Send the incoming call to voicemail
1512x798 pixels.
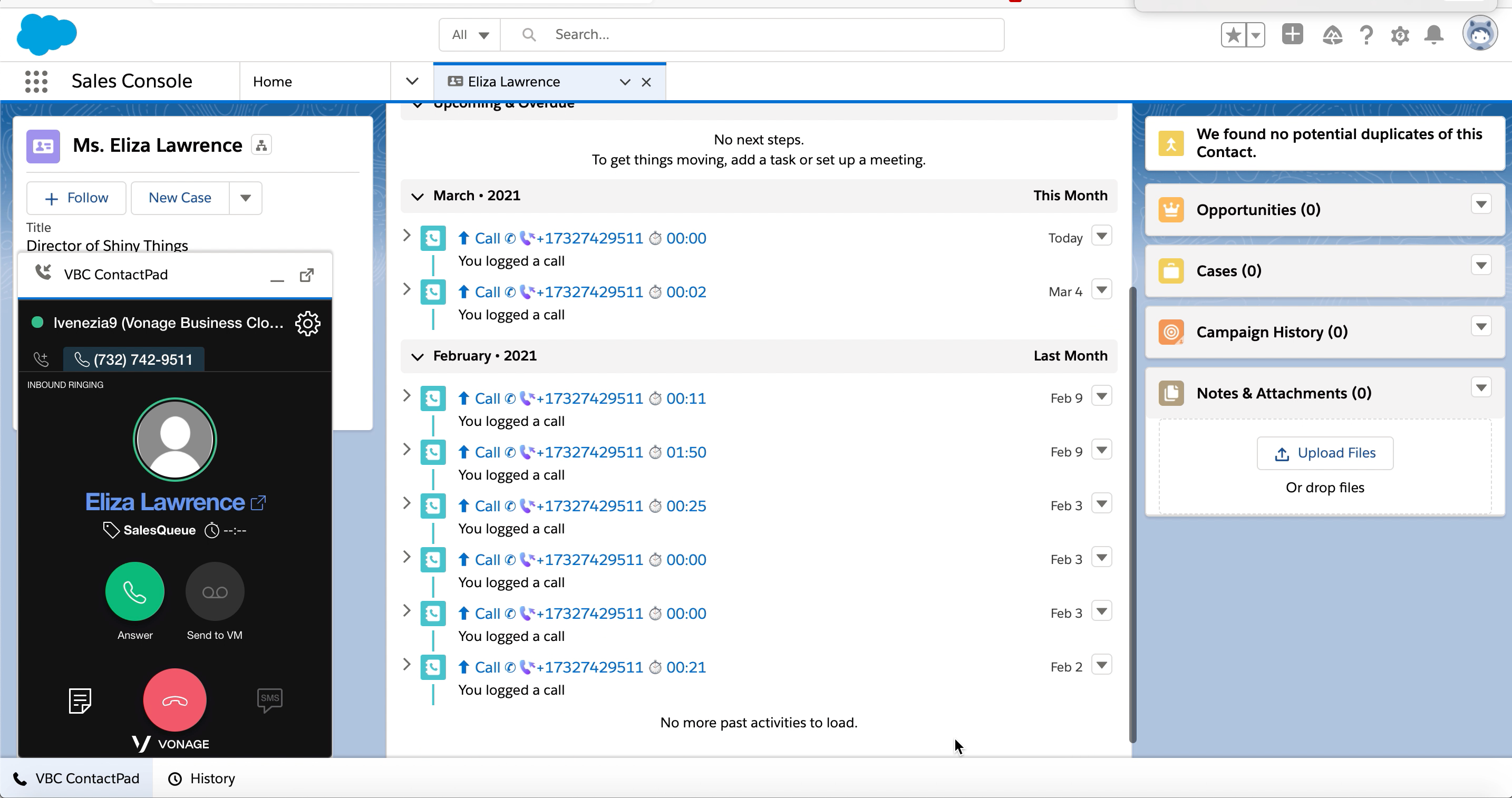click(214, 591)
